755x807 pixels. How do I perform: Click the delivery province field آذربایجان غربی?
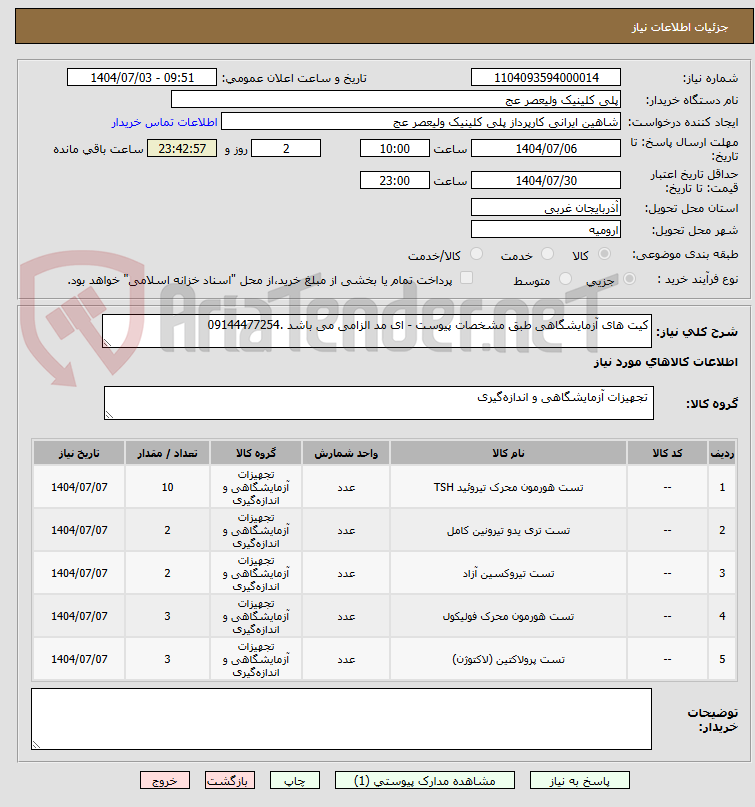point(546,208)
